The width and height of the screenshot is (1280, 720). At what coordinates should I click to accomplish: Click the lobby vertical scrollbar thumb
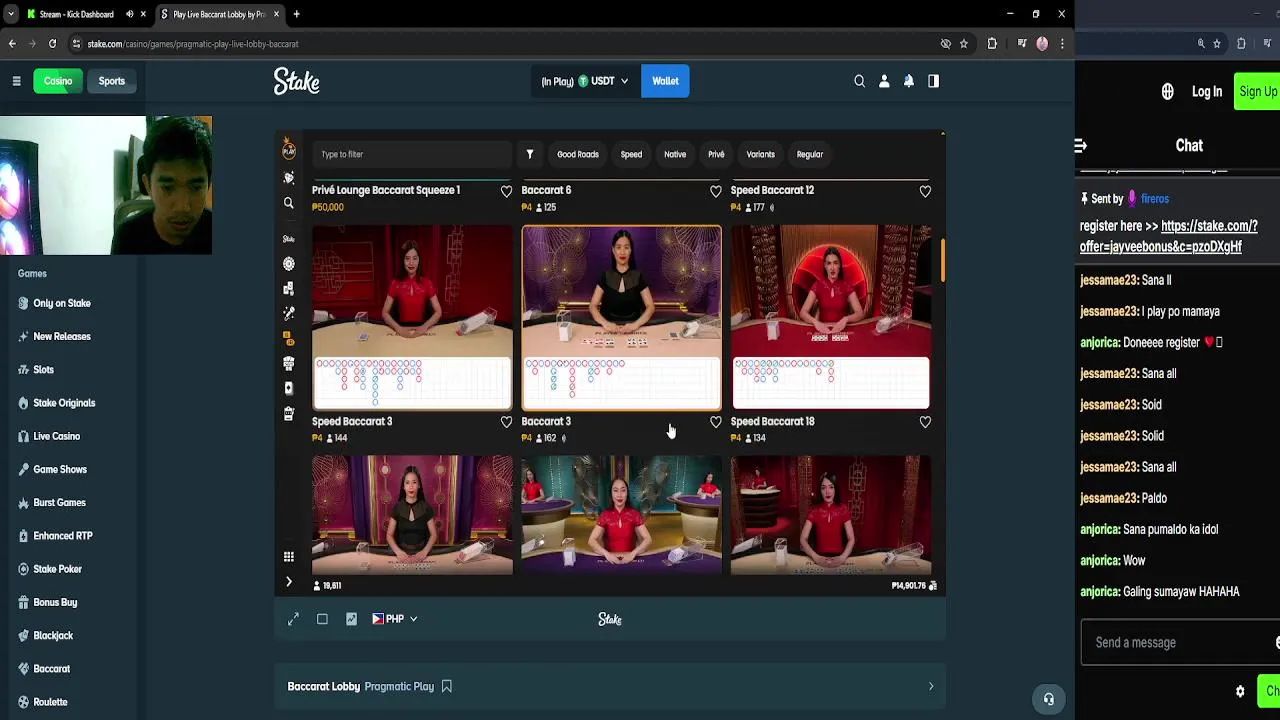[941, 258]
